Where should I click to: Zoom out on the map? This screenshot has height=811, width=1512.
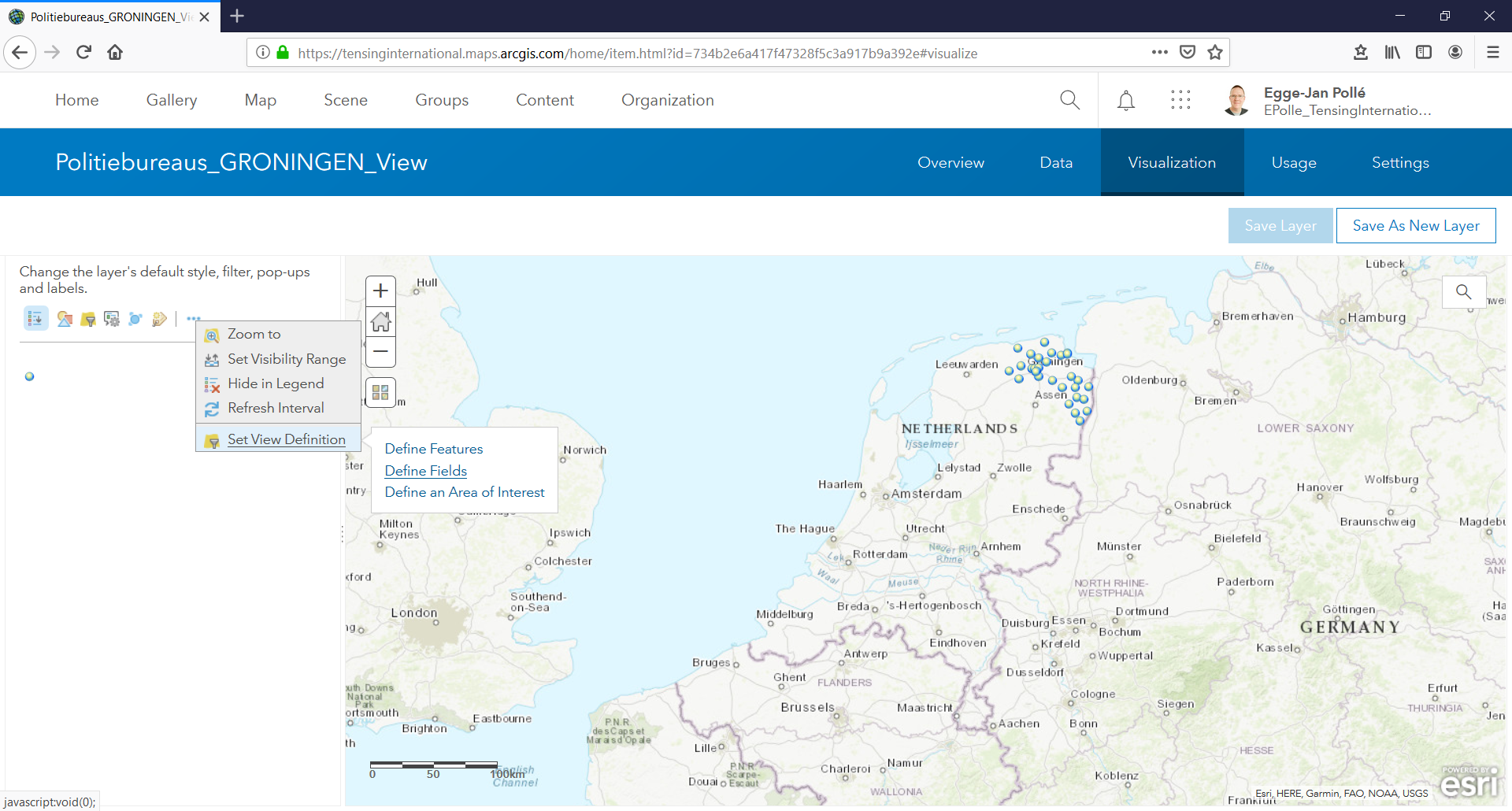click(380, 352)
